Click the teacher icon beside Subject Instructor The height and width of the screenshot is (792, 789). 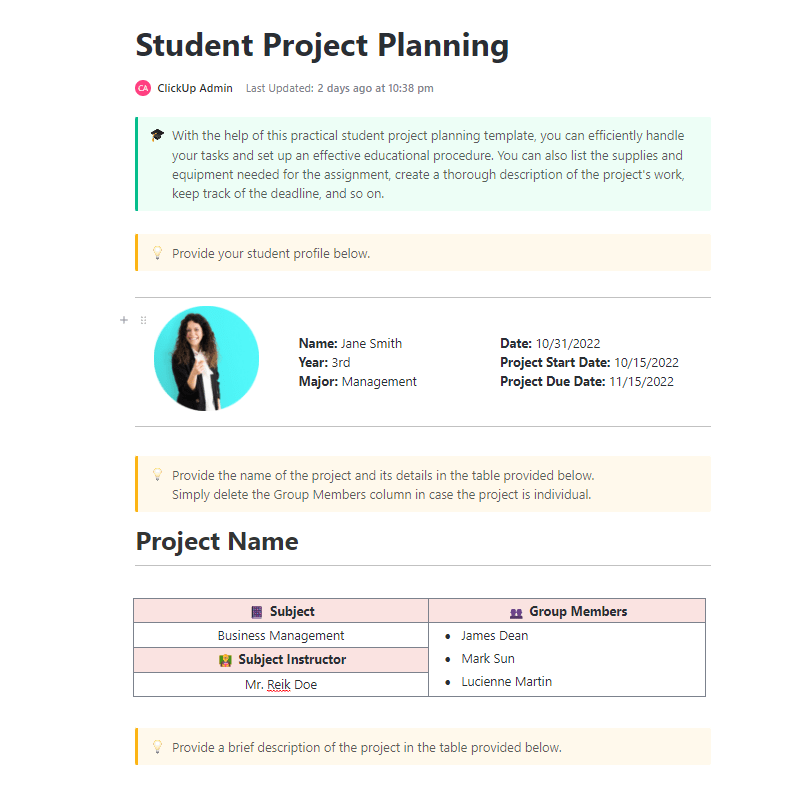(x=225, y=660)
